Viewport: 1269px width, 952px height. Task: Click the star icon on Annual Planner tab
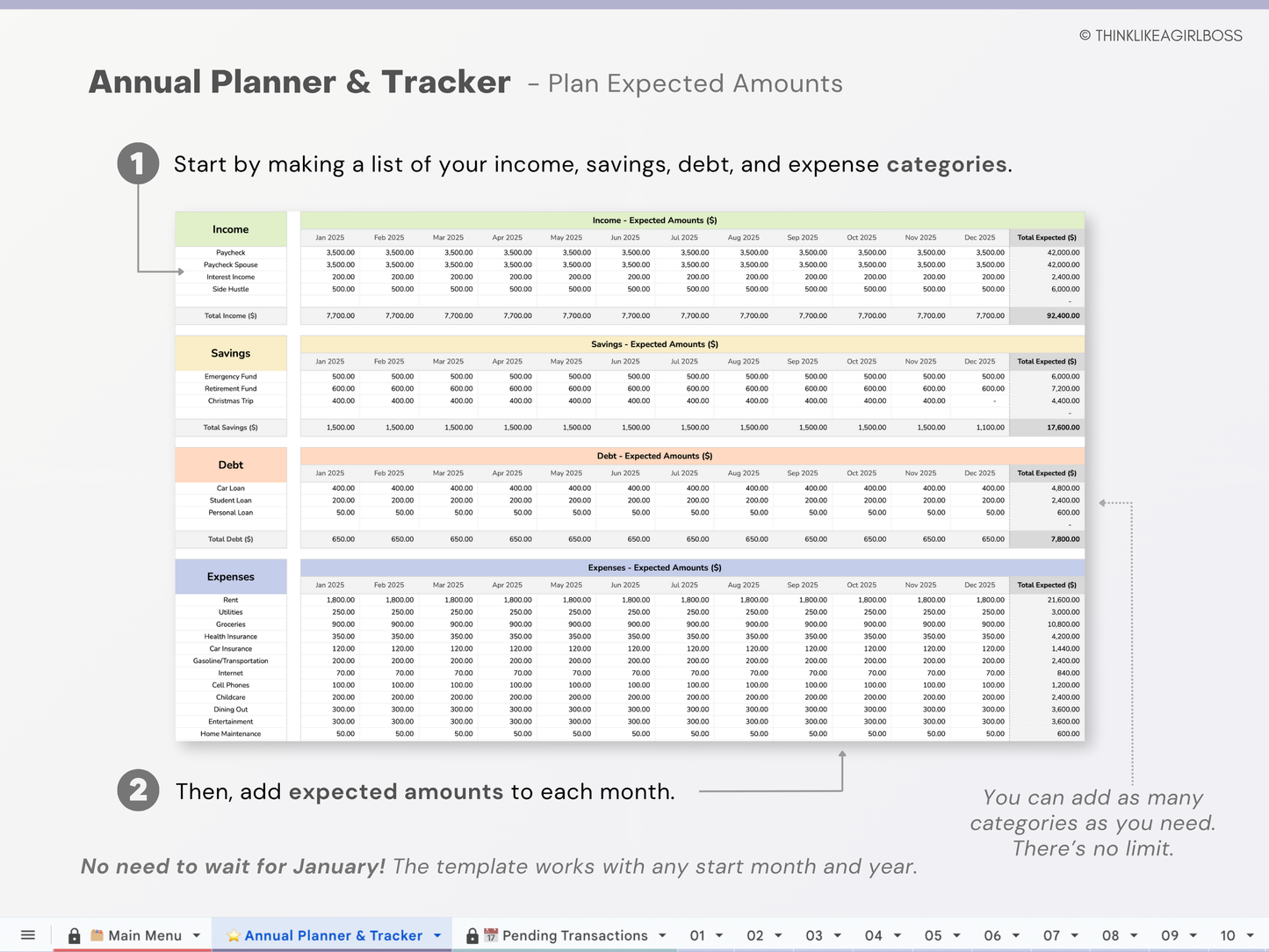(234, 934)
